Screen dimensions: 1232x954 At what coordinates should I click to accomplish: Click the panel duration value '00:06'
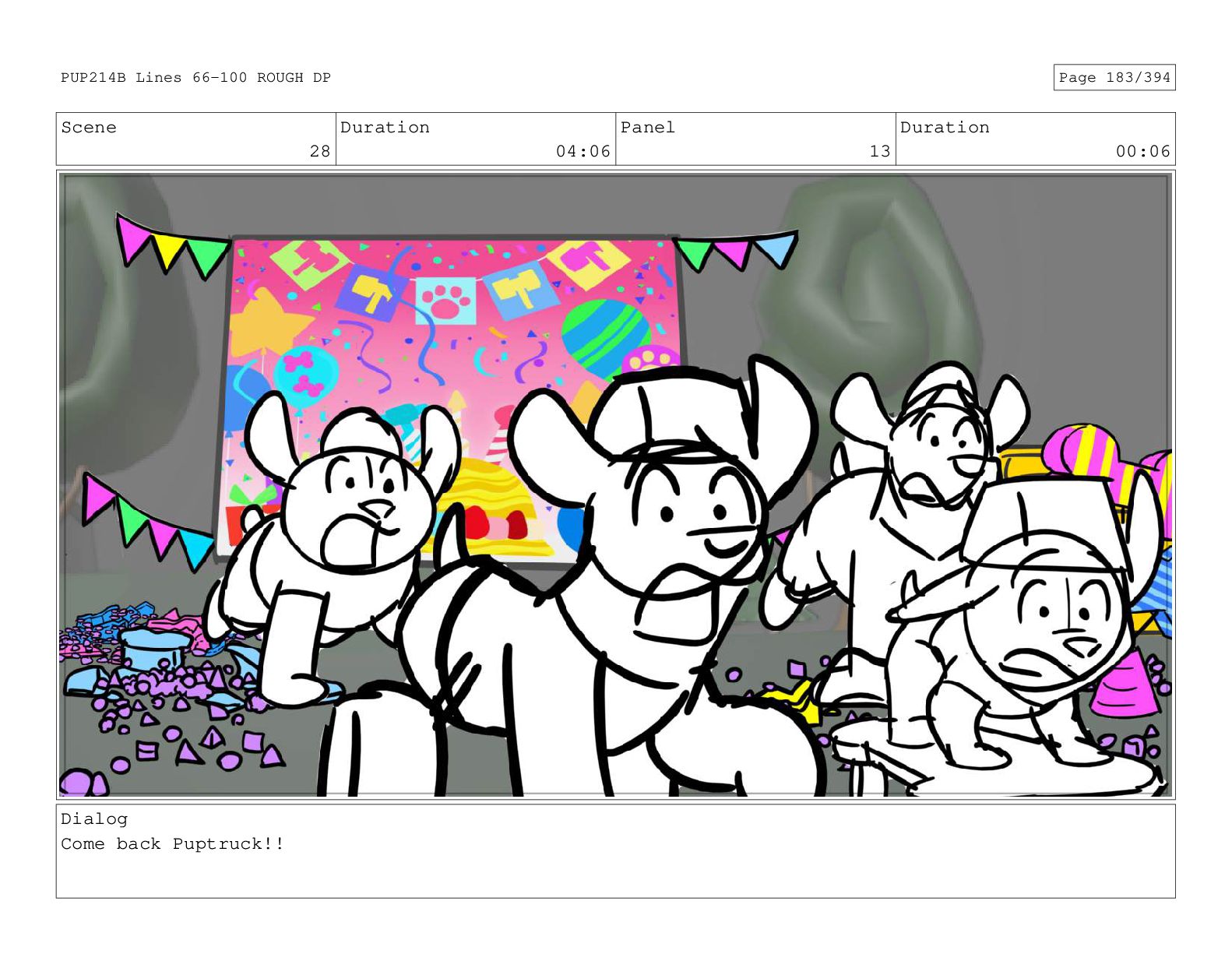pos(1142,151)
